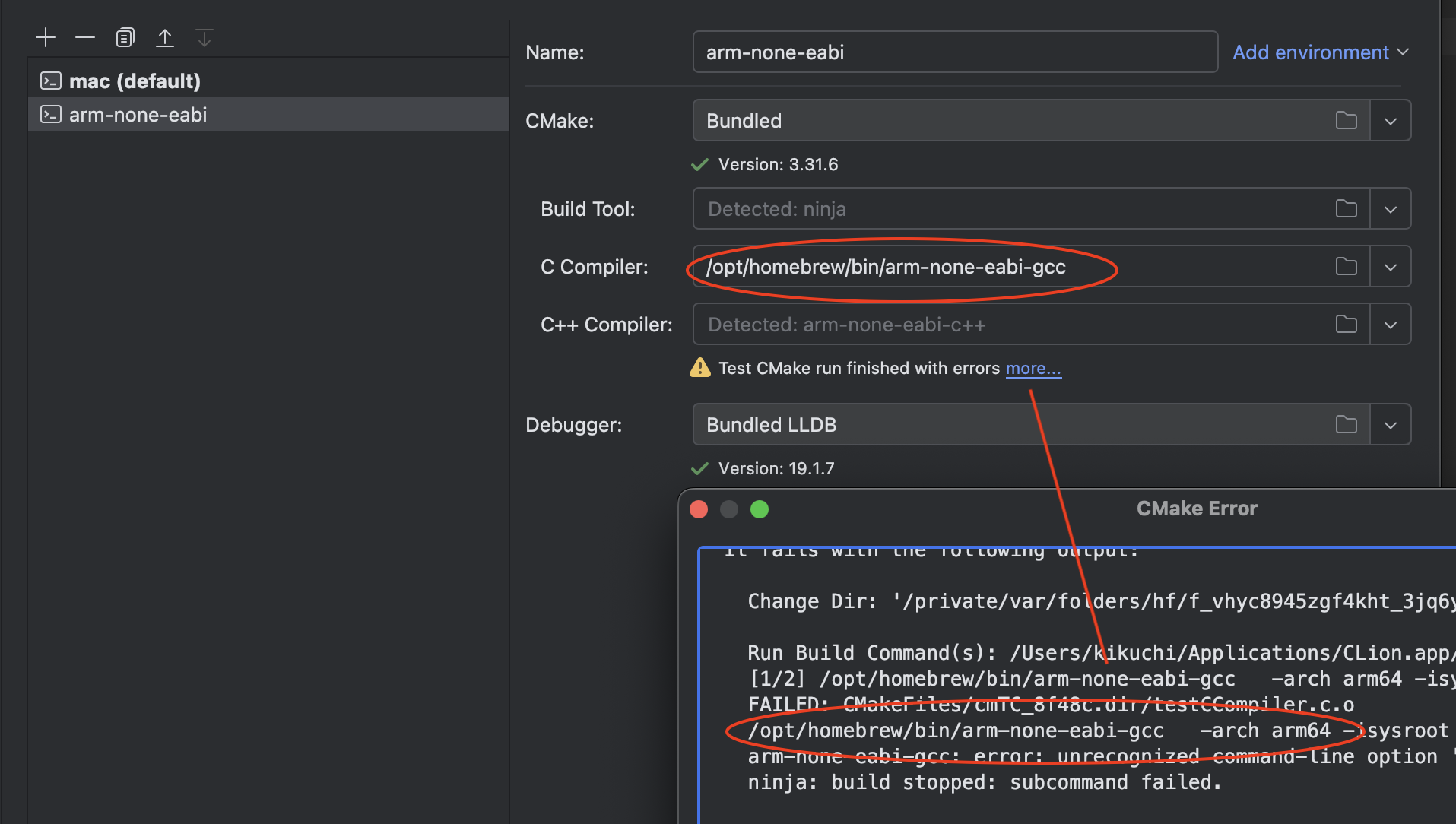The height and width of the screenshot is (824, 1456).
Task: Click the 'FAILED: CMakeFiles' line in output
Action: pyautogui.click(x=1051, y=705)
